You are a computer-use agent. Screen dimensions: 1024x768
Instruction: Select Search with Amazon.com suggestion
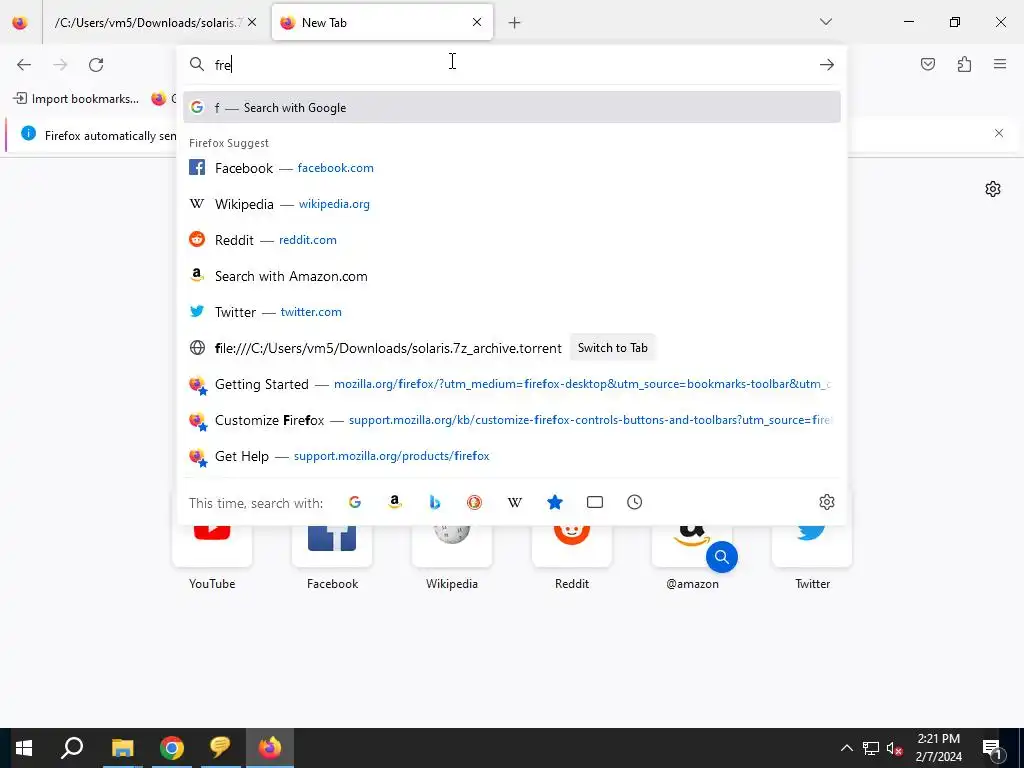pyautogui.click(x=512, y=276)
